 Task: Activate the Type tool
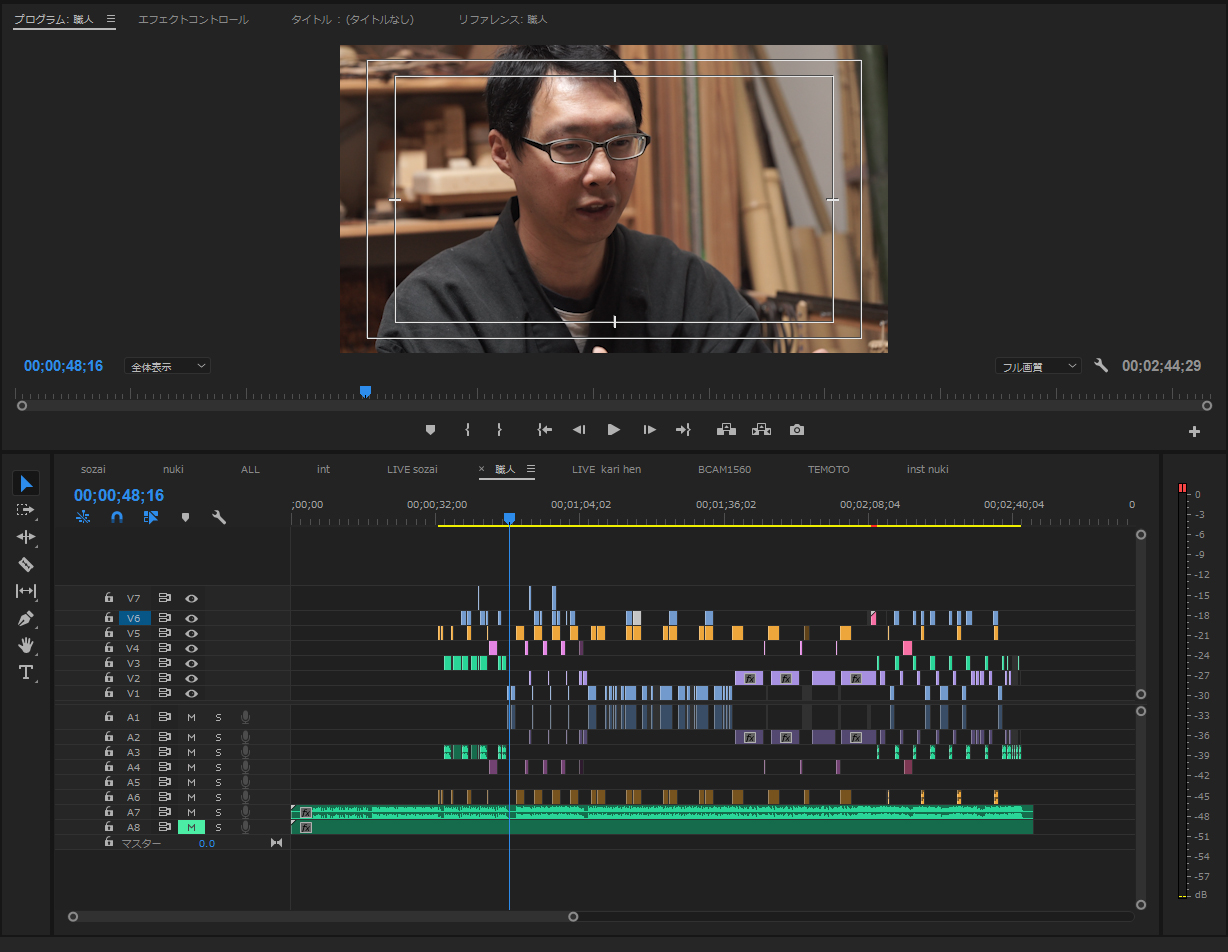(x=26, y=672)
